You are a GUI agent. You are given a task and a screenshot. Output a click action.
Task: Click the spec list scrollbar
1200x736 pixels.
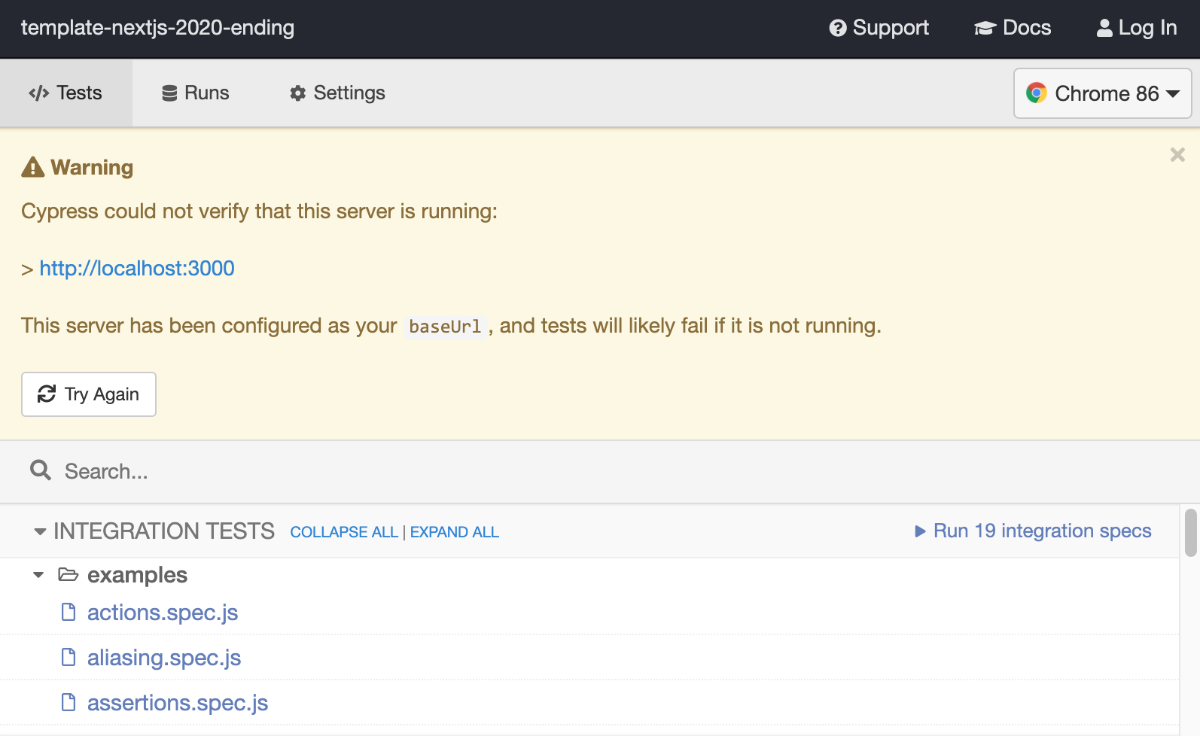pyautogui.click(x=1190, y=532)
